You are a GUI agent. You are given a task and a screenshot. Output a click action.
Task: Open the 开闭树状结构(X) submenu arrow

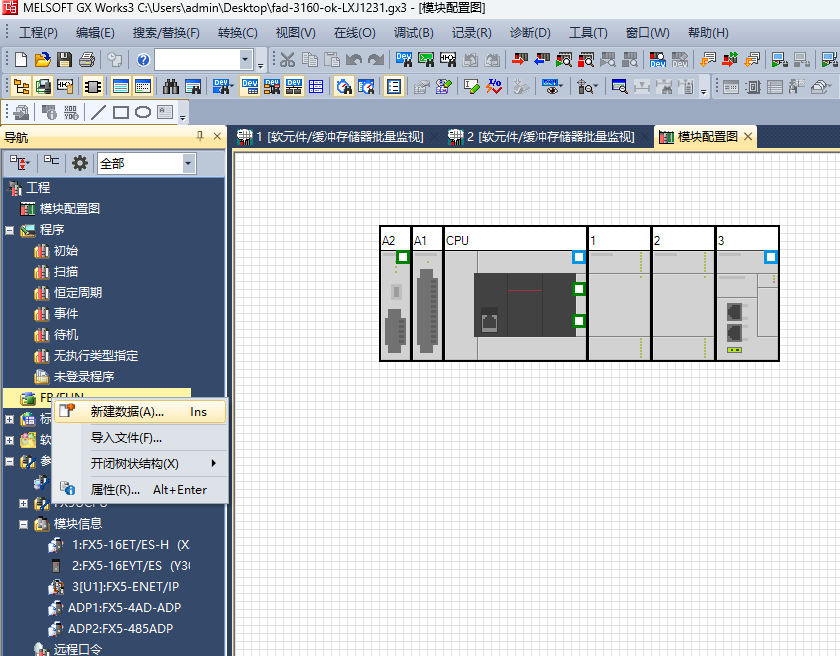click(214, 463)
